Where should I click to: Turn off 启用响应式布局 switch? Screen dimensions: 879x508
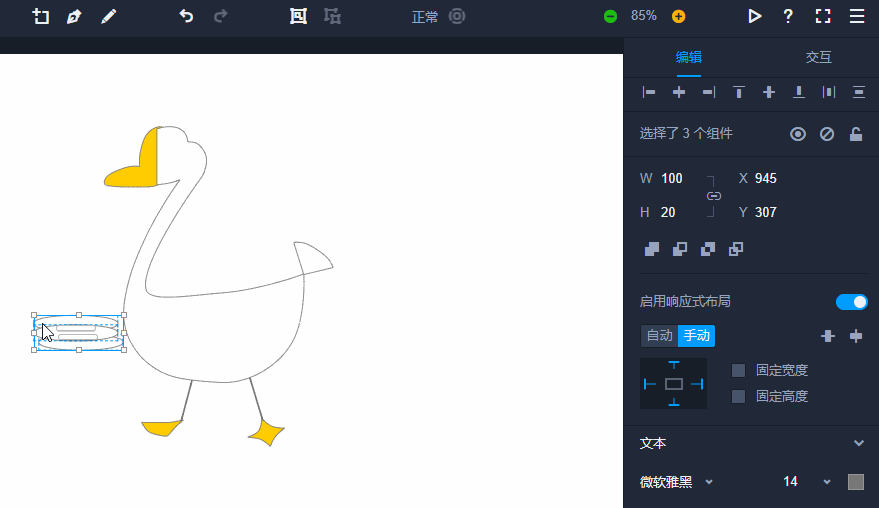click(x=851, y=302)
